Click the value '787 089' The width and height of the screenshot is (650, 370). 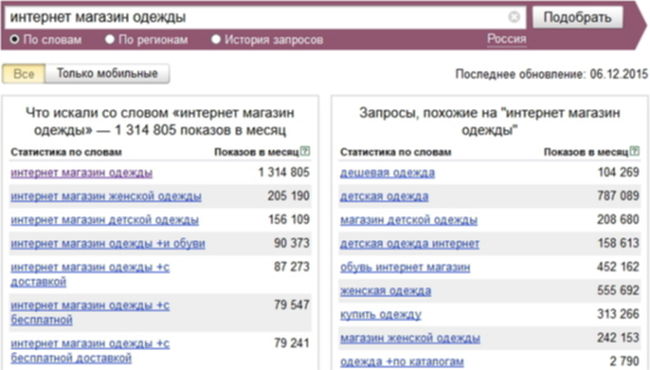pos(618,196)
